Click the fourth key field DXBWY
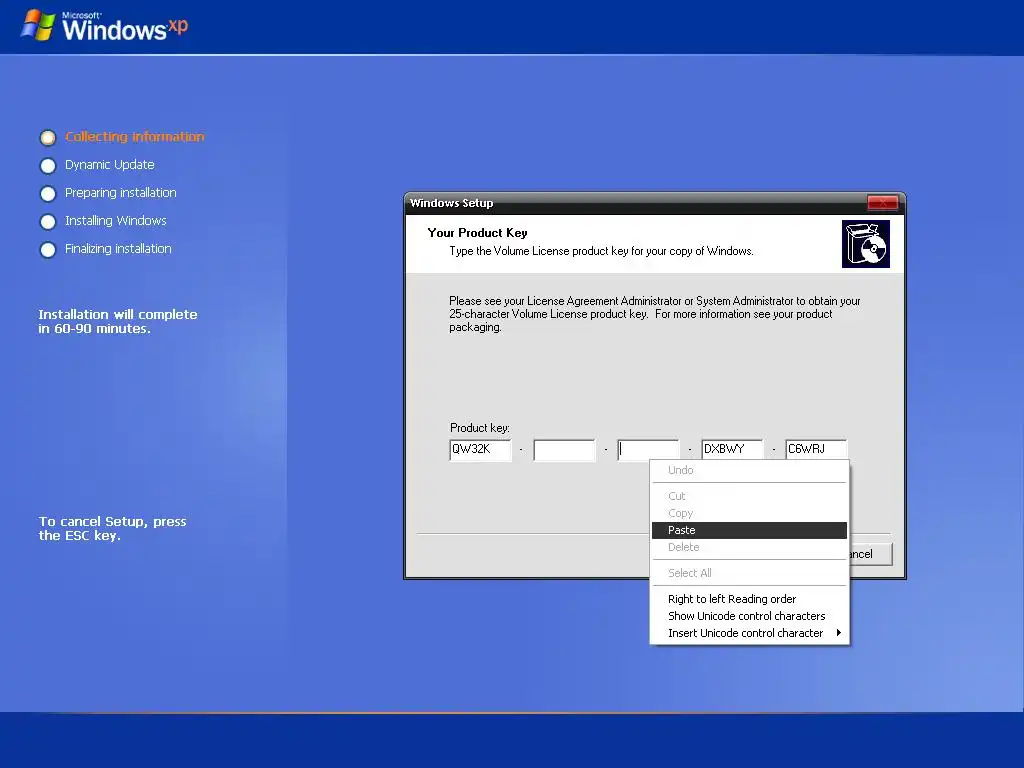 coord(732,449)
